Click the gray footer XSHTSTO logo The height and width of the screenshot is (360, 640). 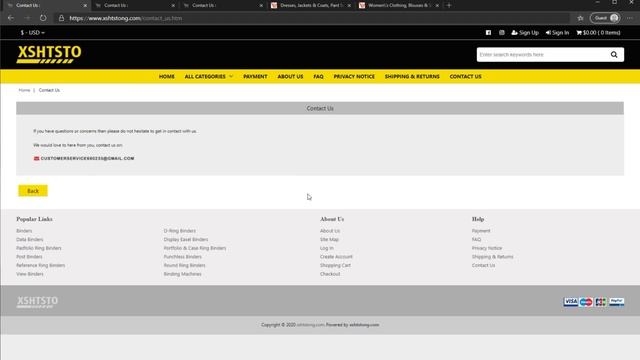click(x=37, y=302)
